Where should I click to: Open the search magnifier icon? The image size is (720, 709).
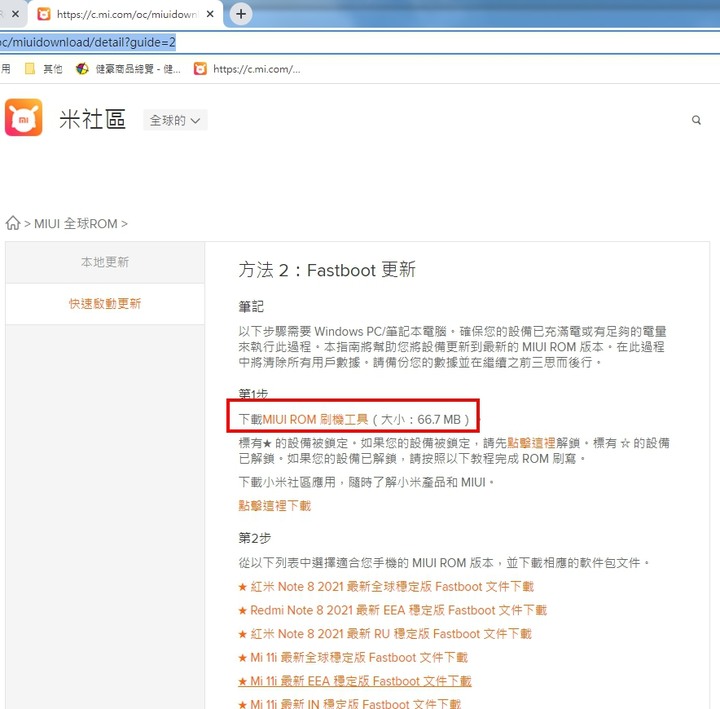pyautogui.click(x=696, y=120)
